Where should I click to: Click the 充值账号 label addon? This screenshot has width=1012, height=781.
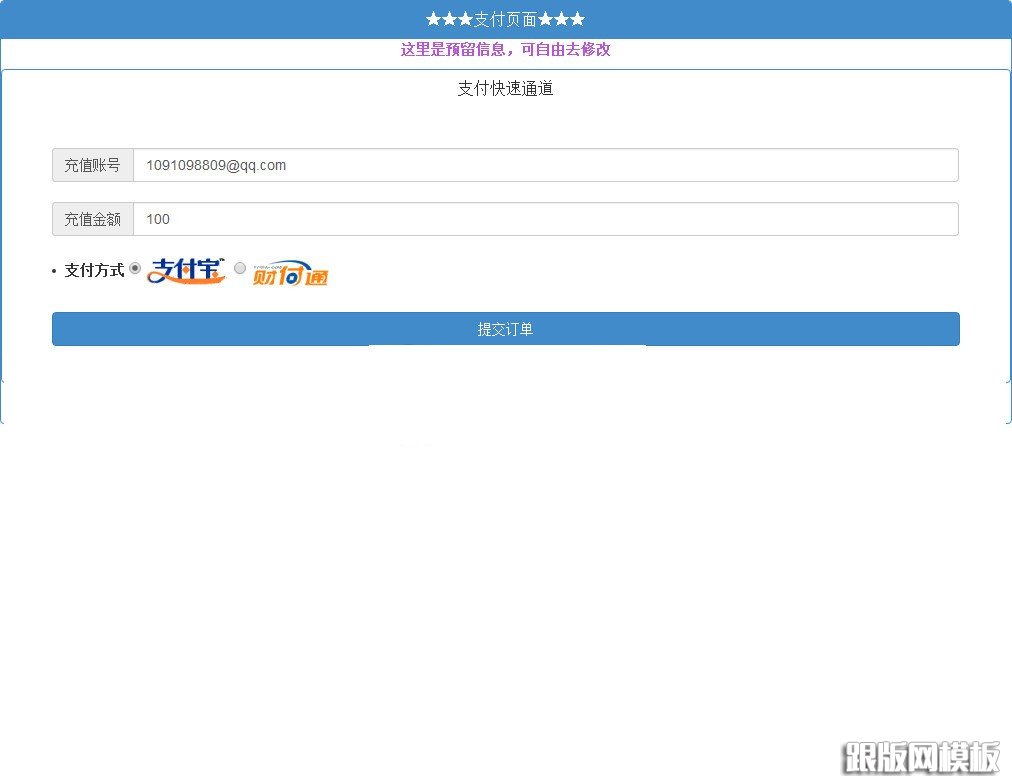pyautogui.click(x=92, y=165)
